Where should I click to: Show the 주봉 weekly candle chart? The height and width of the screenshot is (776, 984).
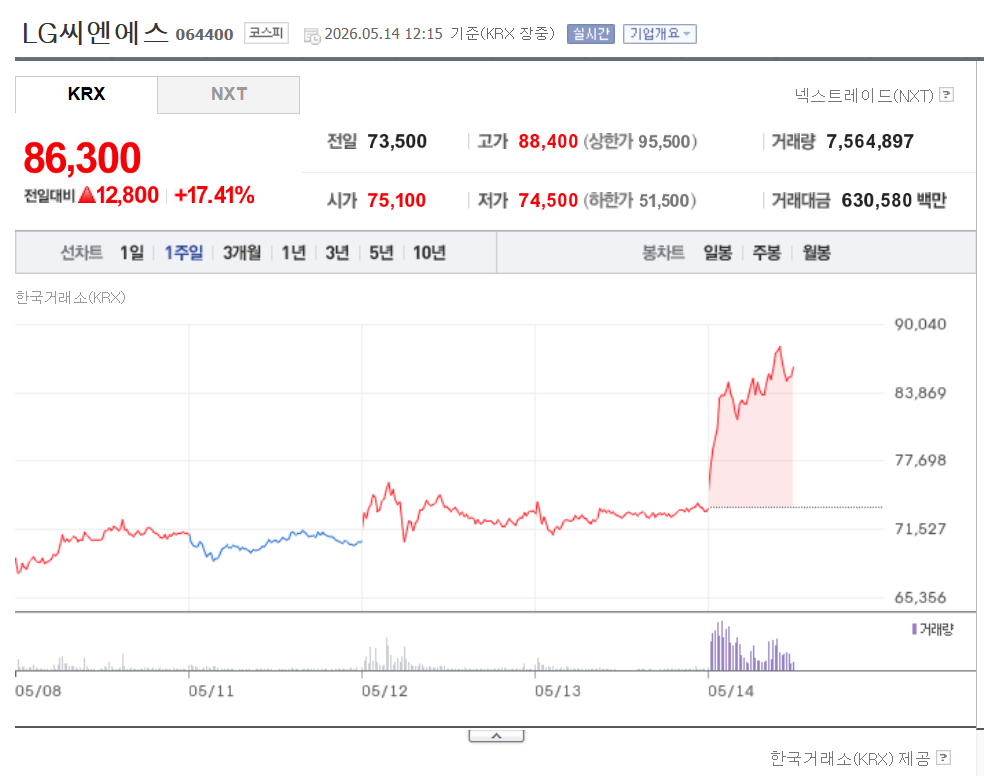click(767, 253)
